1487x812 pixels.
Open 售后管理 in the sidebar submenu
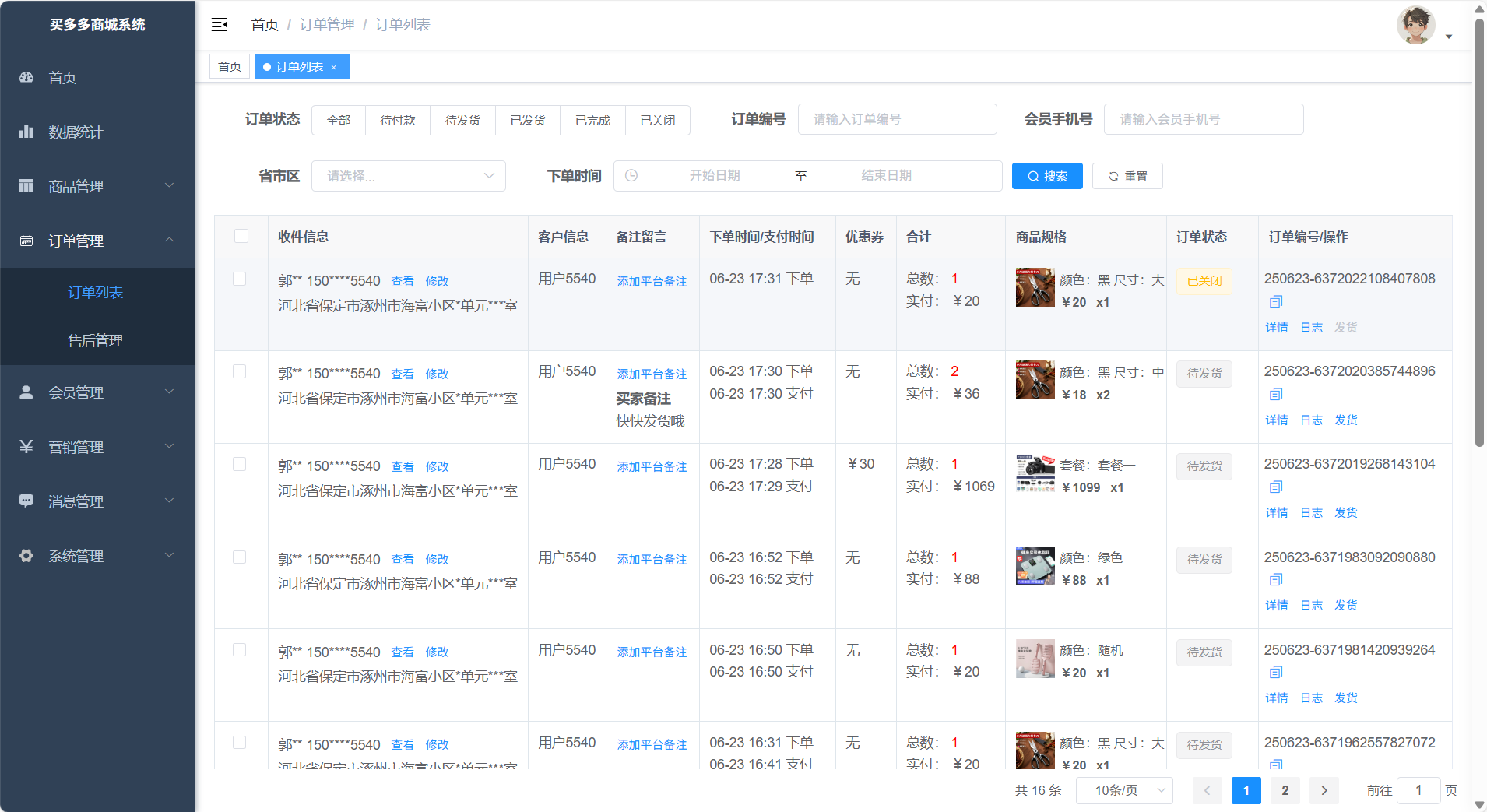point(96,340)
